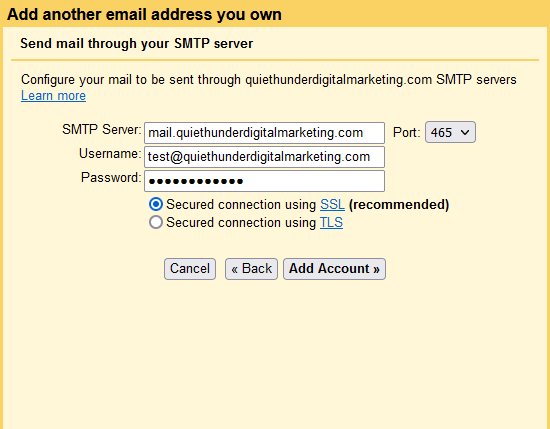Select the TLS secured connection radio button
Image resolution: width=550 pixels, height=429 pixels.
coord(156,222)
